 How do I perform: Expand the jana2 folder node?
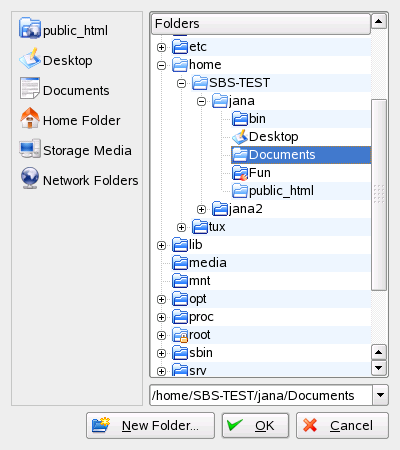point(201,209)
